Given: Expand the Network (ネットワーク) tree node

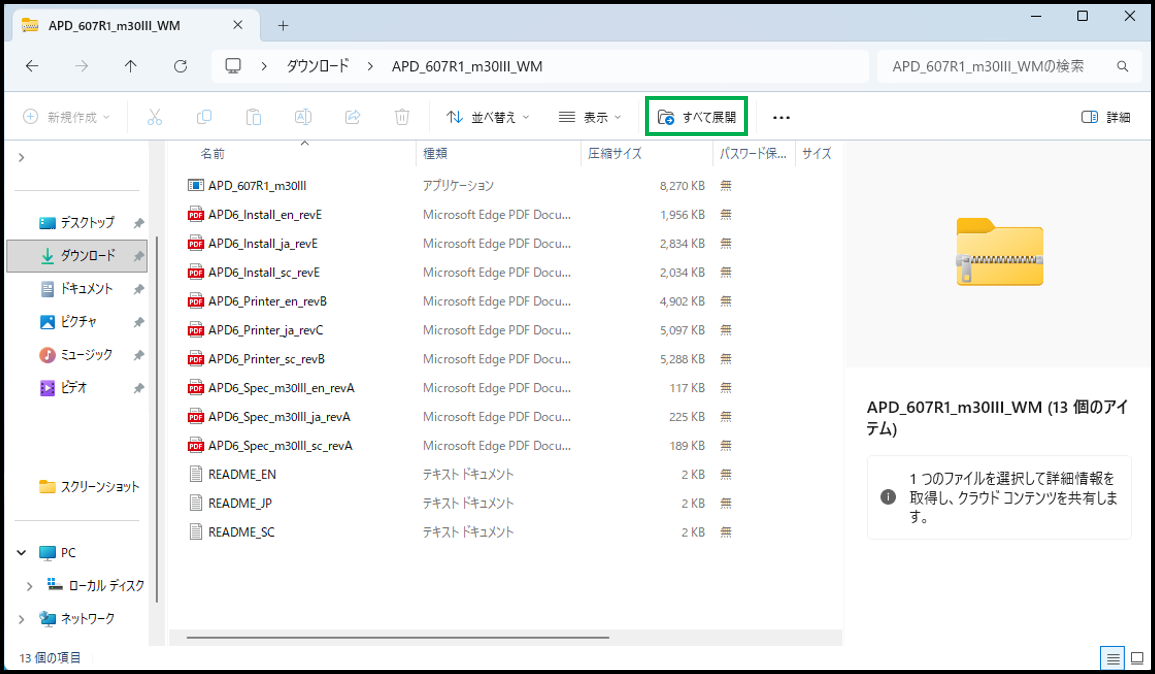Looking at the screenshot, I should coord(22,619).
